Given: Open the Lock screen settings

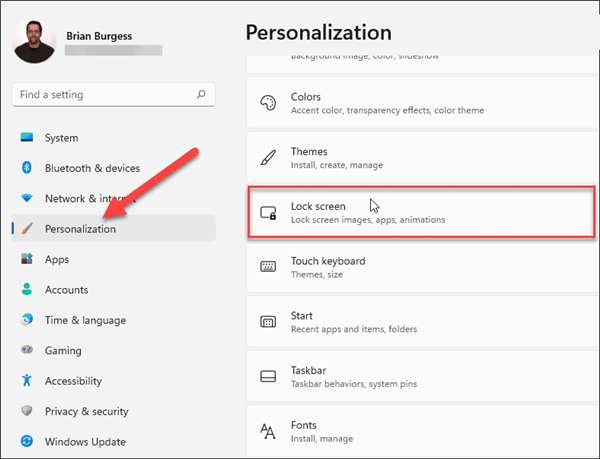Looking at the screenshot, I should point(418,212).
